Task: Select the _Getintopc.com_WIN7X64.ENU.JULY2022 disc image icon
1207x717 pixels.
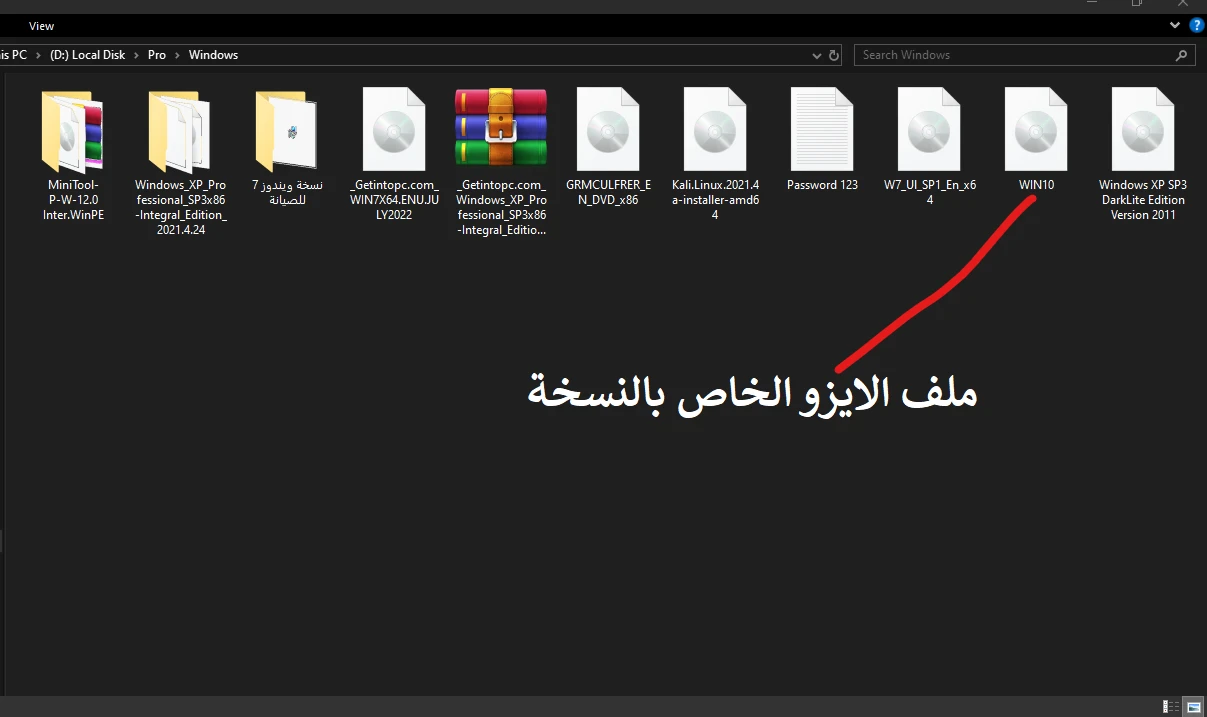Action: tap(394, 130)
